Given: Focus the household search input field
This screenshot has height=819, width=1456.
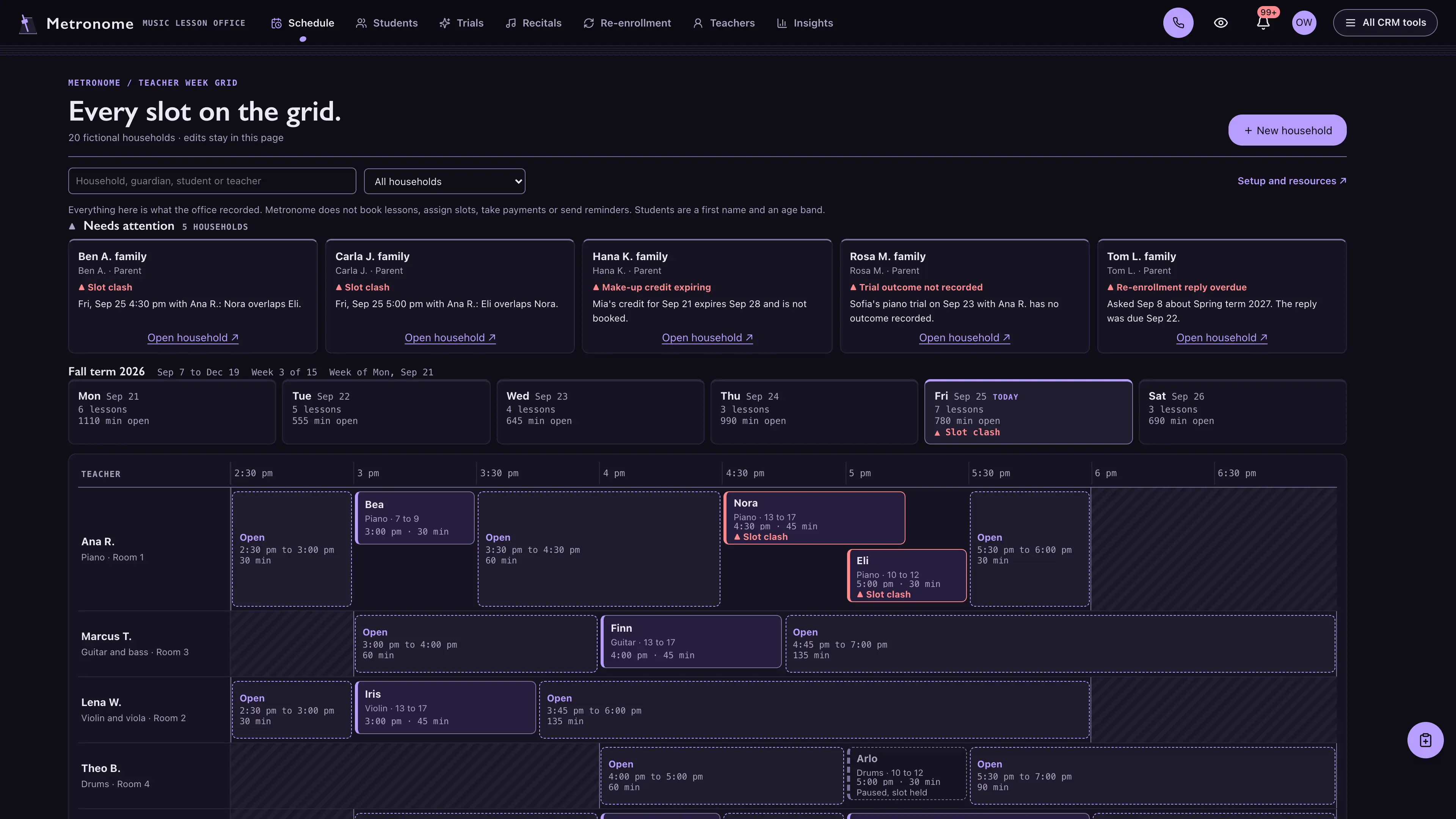Looking at the screenshot, I should [x=212, y=181].
